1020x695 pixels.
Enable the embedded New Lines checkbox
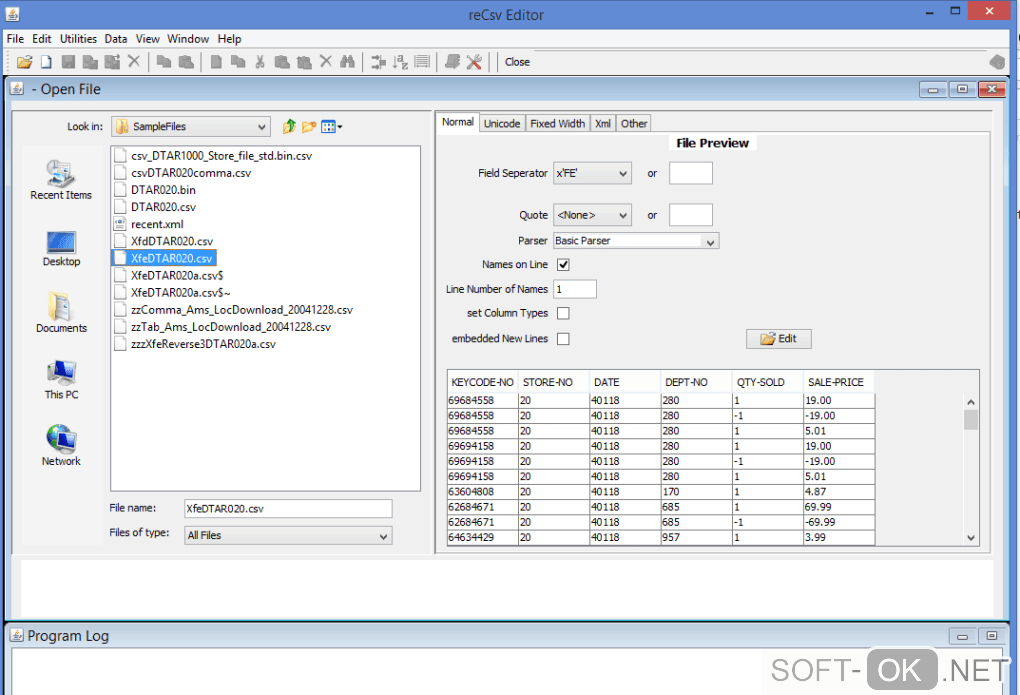tap(563, 339)
